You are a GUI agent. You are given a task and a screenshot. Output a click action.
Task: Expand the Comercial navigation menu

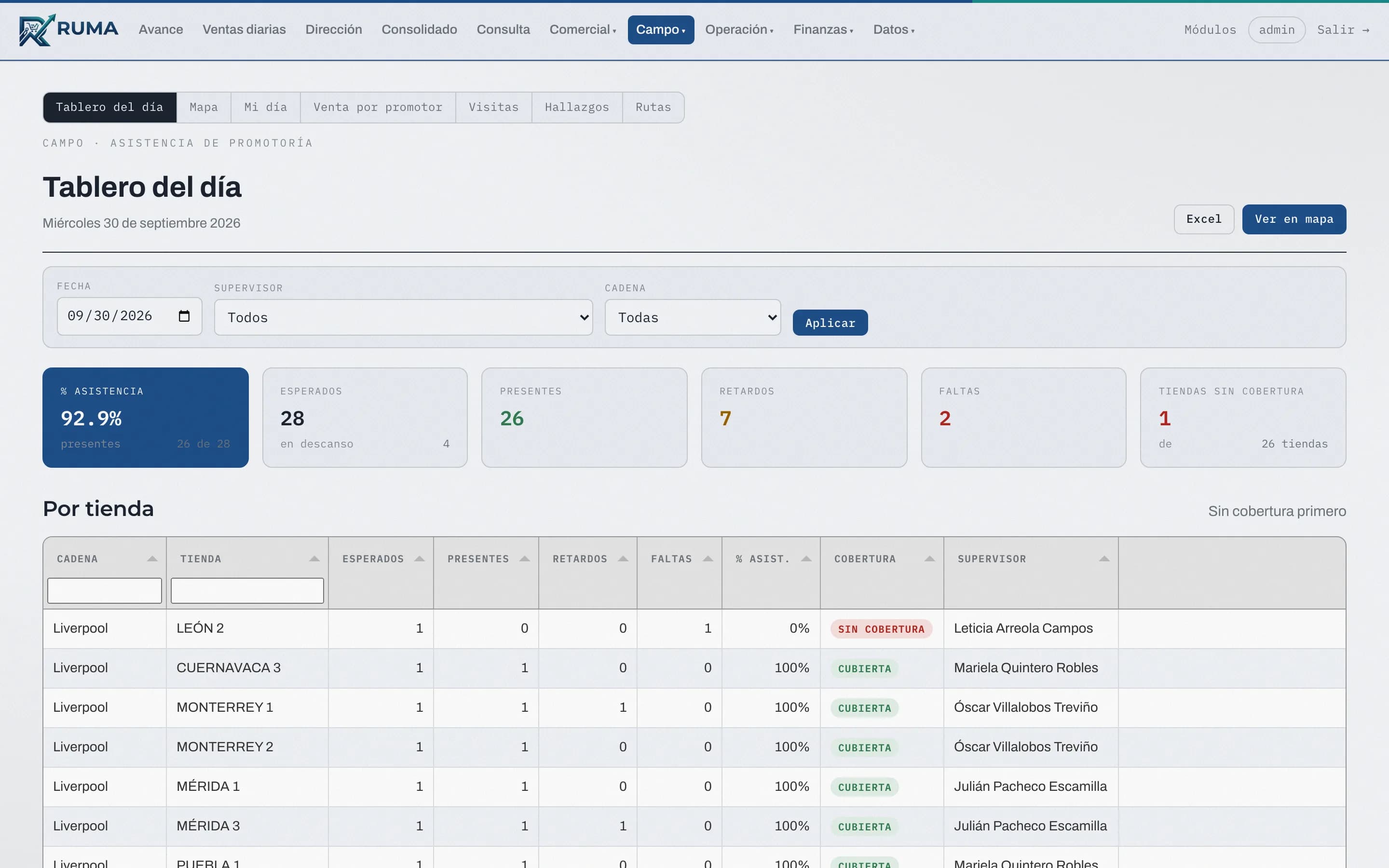pyautogui.click(x=583, y=30)
